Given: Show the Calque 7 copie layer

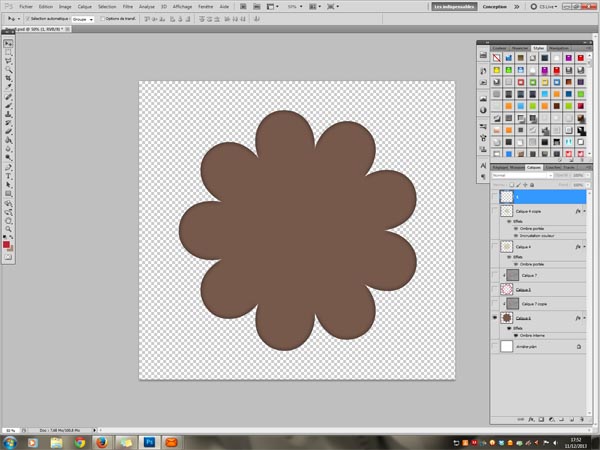Looking at the screenshot, I should coord(495,303).
